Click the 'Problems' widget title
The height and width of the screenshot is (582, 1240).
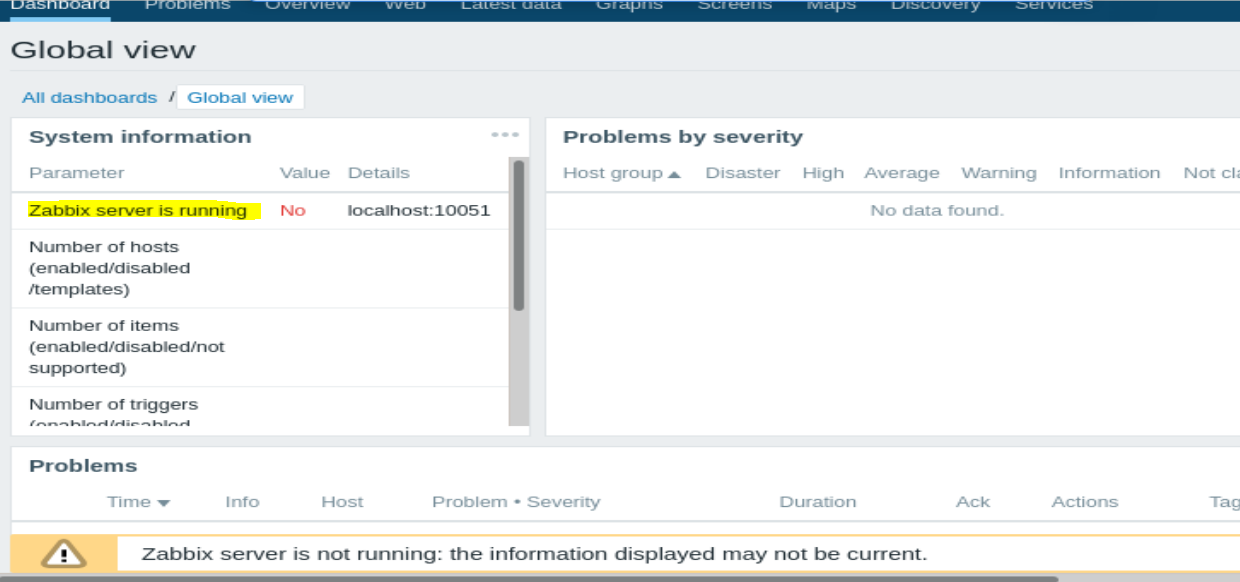(x=83, y=466)
